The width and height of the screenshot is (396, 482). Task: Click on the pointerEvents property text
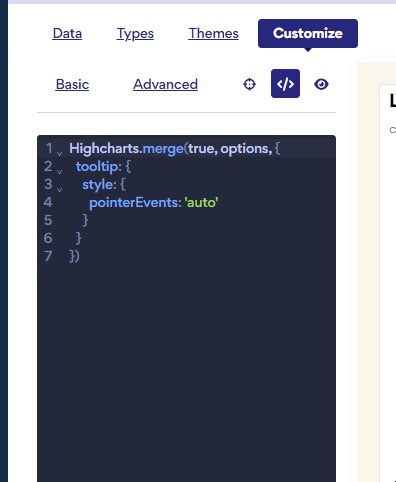(x=135, y=202)
